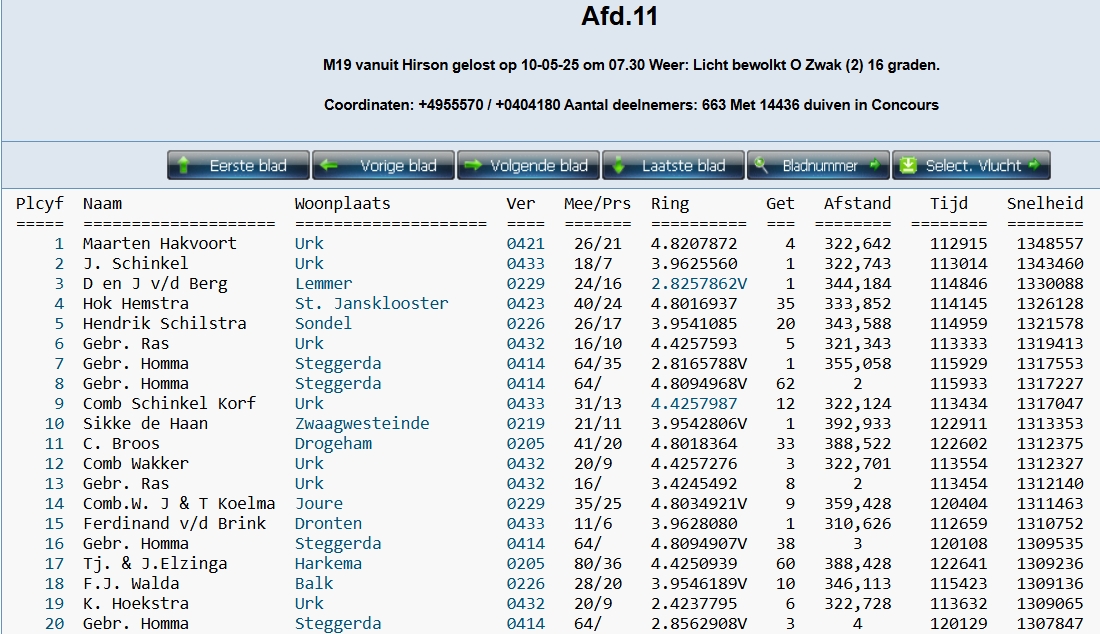The height and width of the screenshot is (634, 1100).
Task: Open place number 20 in the rankings
Action: pyautogui.click(x=54, y=623)
